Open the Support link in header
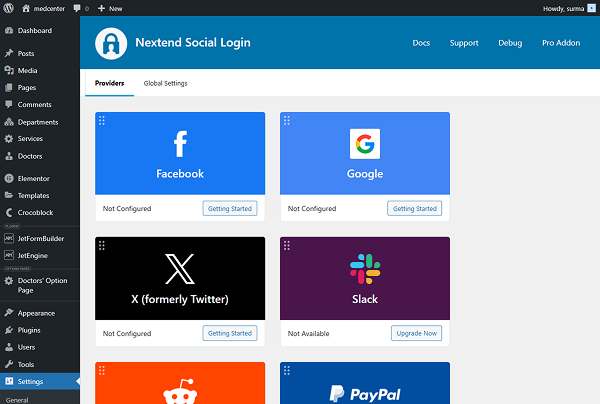The image size is (600, 404). 464,43
